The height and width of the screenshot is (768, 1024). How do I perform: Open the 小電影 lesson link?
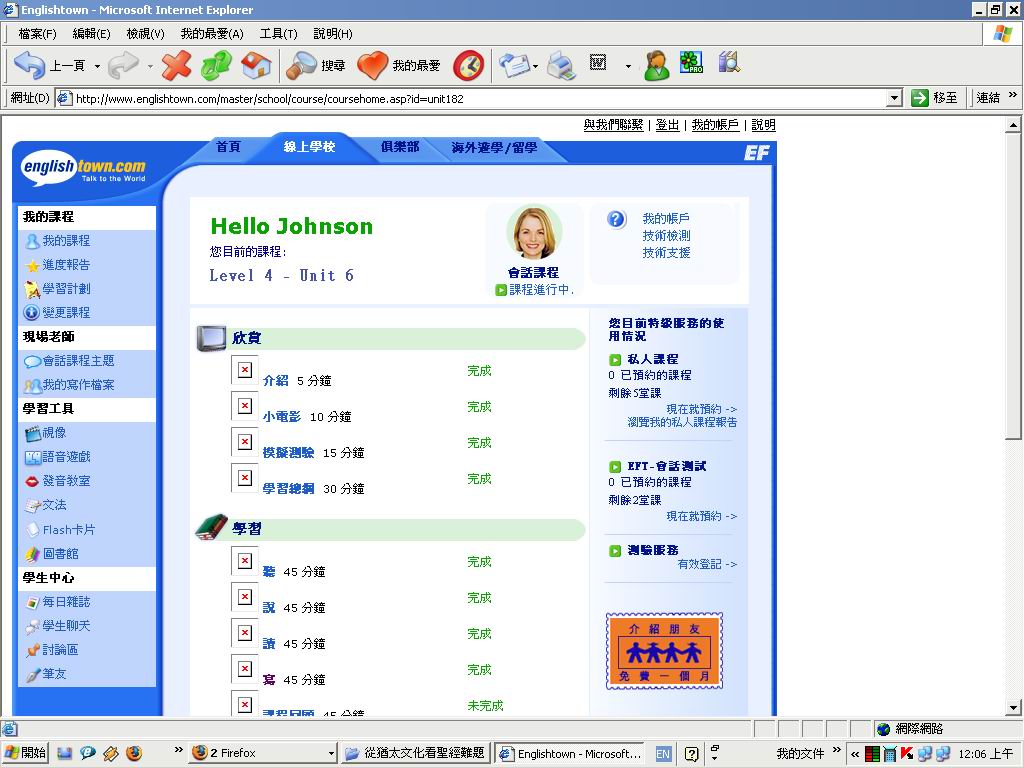[282, 416]
